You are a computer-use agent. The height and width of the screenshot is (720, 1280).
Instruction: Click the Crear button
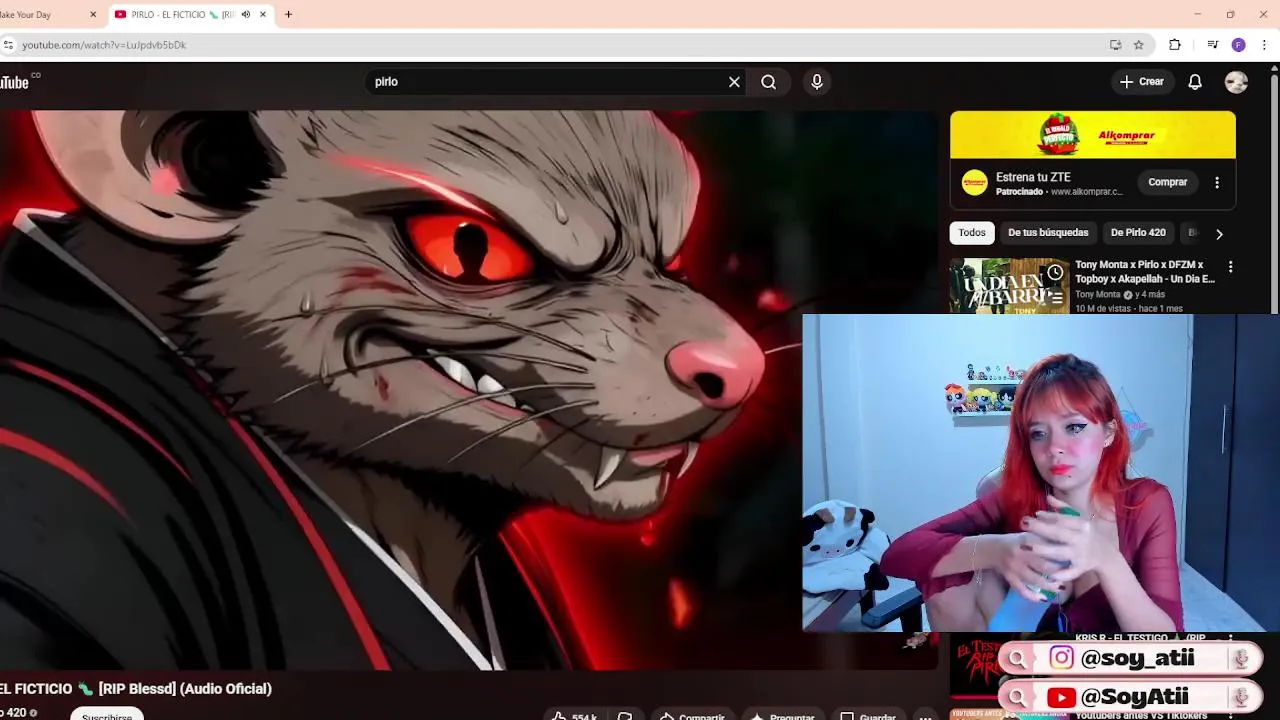pyautogui.click(x=1141, y=82)
